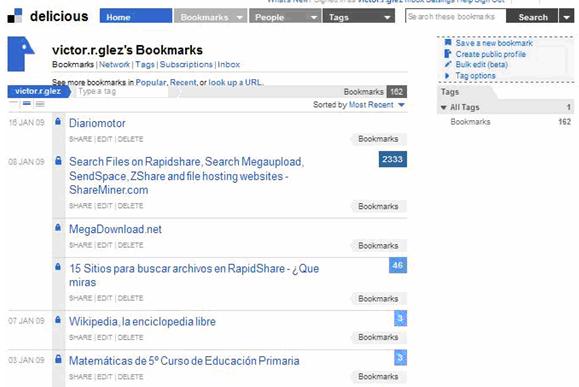Viewport: 579px width, 387px height.
Task: Follow the Recent bookmarks link
Action: 183,82
